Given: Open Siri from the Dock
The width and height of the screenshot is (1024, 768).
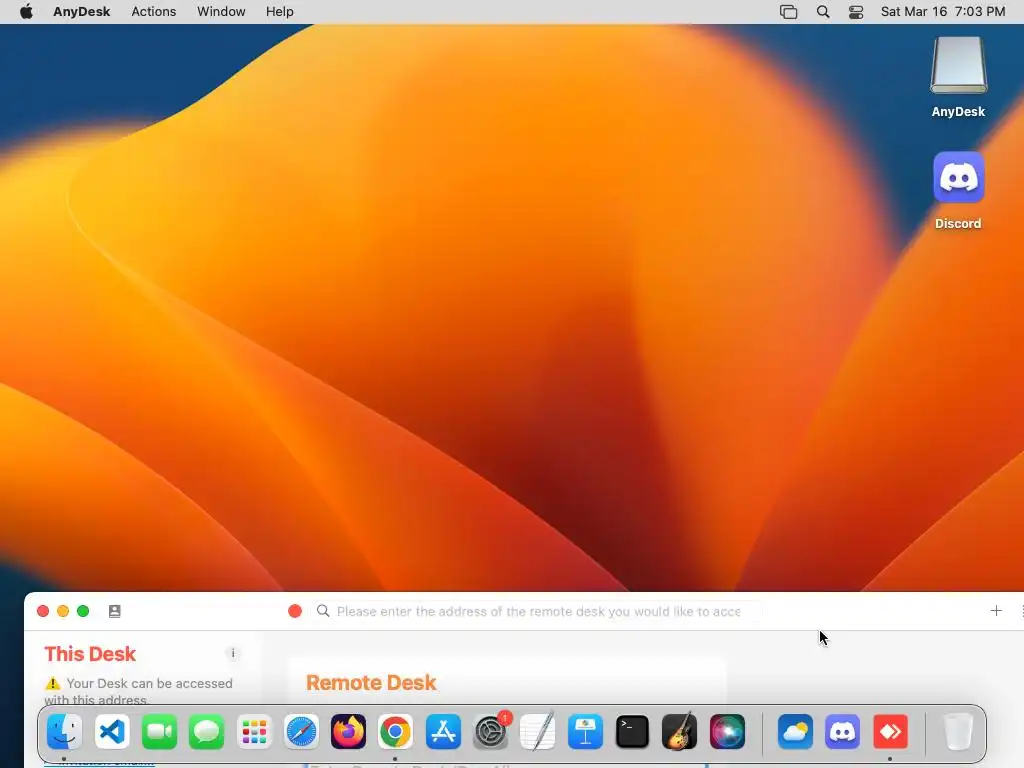Looking at the screenshot, I should pyautogui.click(x=727, y=731).
